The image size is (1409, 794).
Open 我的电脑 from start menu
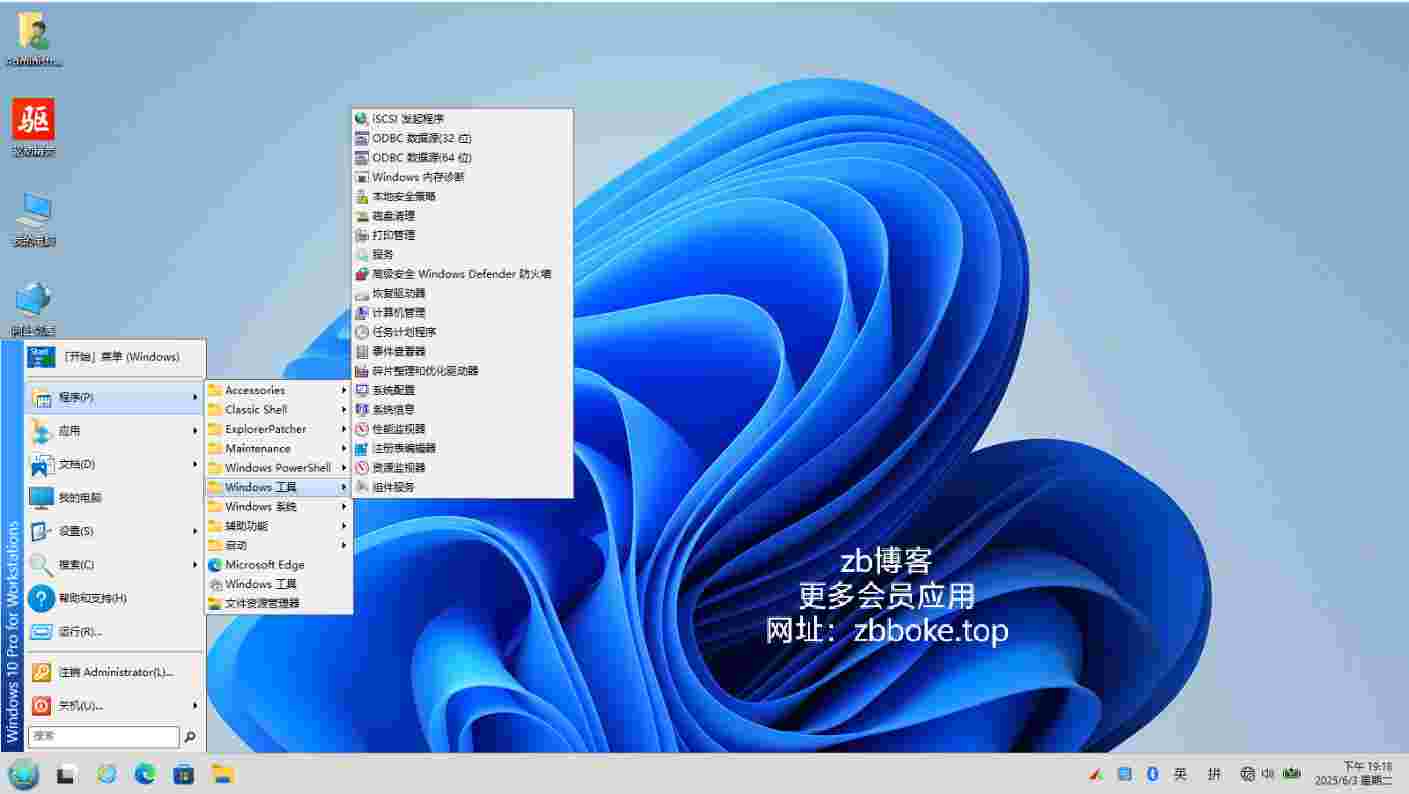[x=115, y=498]
